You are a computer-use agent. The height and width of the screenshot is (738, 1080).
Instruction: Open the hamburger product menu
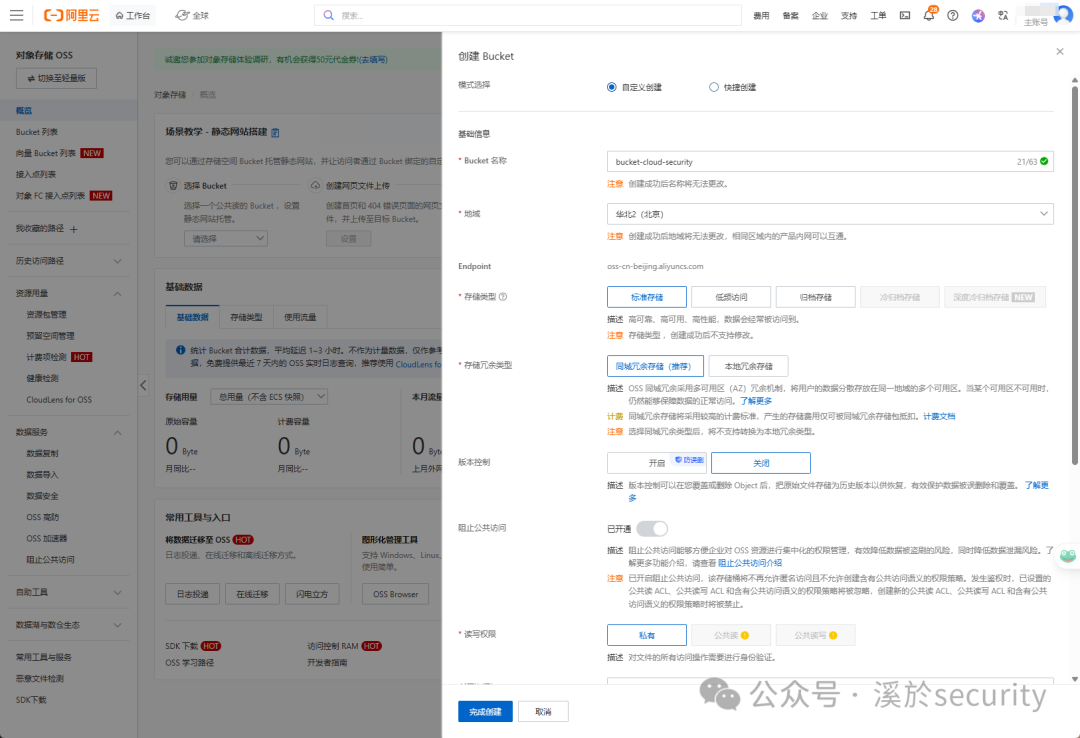14,15
